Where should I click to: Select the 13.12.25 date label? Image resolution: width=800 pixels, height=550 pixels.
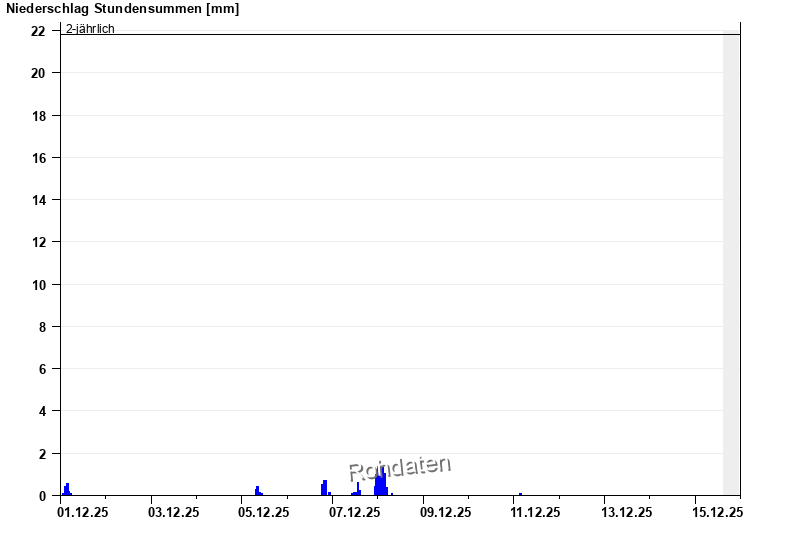pos(626,513)
